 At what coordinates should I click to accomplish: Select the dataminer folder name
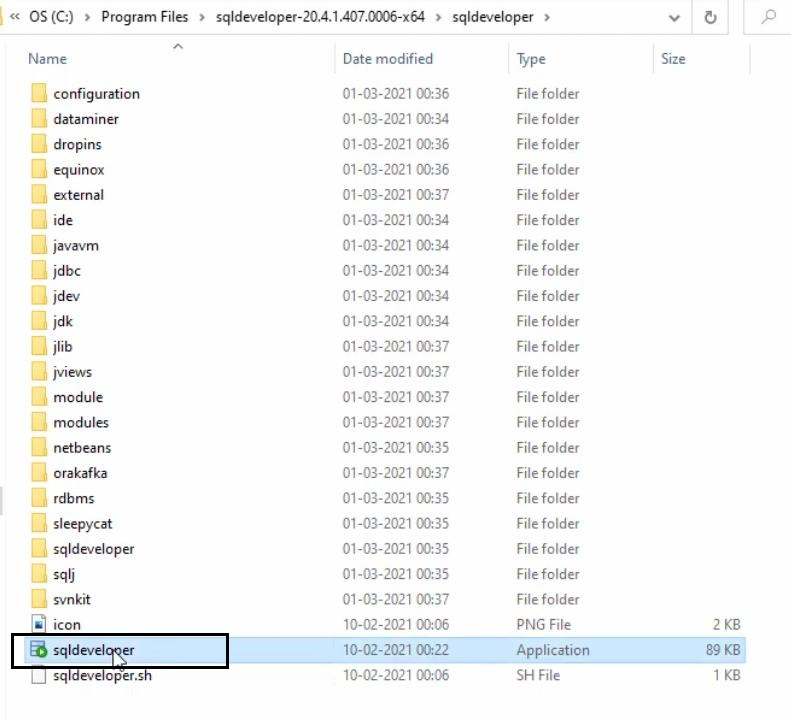pos(86,119)
